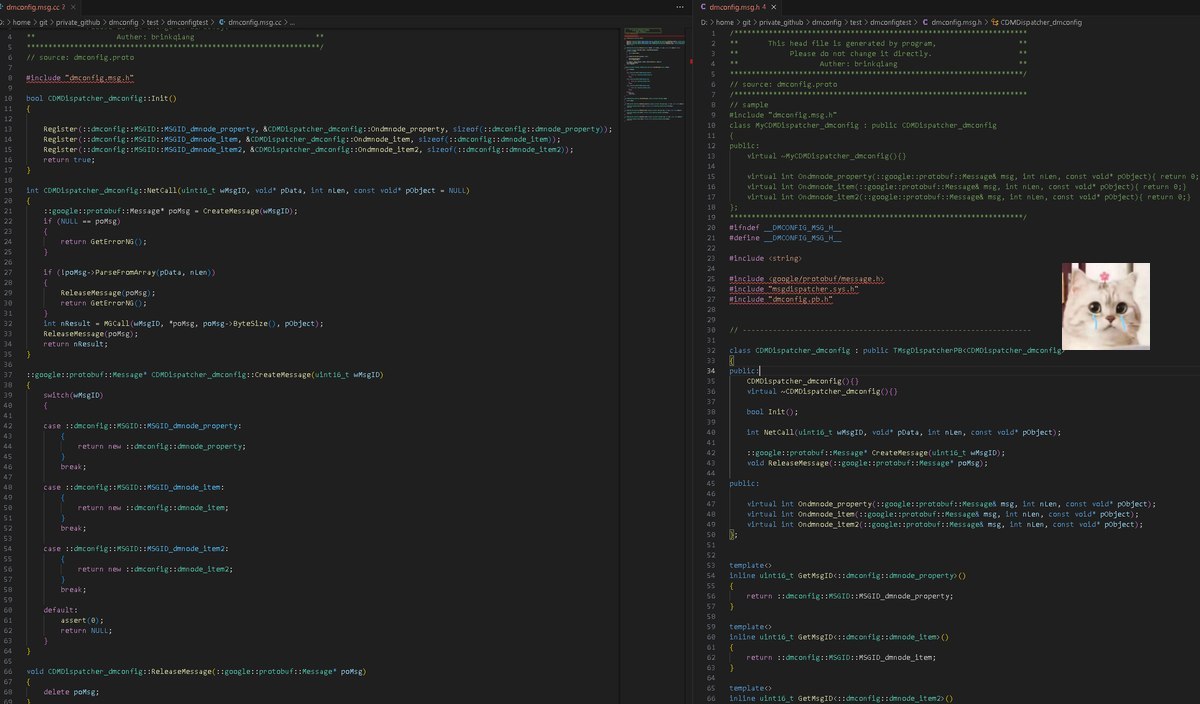Click the crying cat image overlay

(x=1105, y=306)
